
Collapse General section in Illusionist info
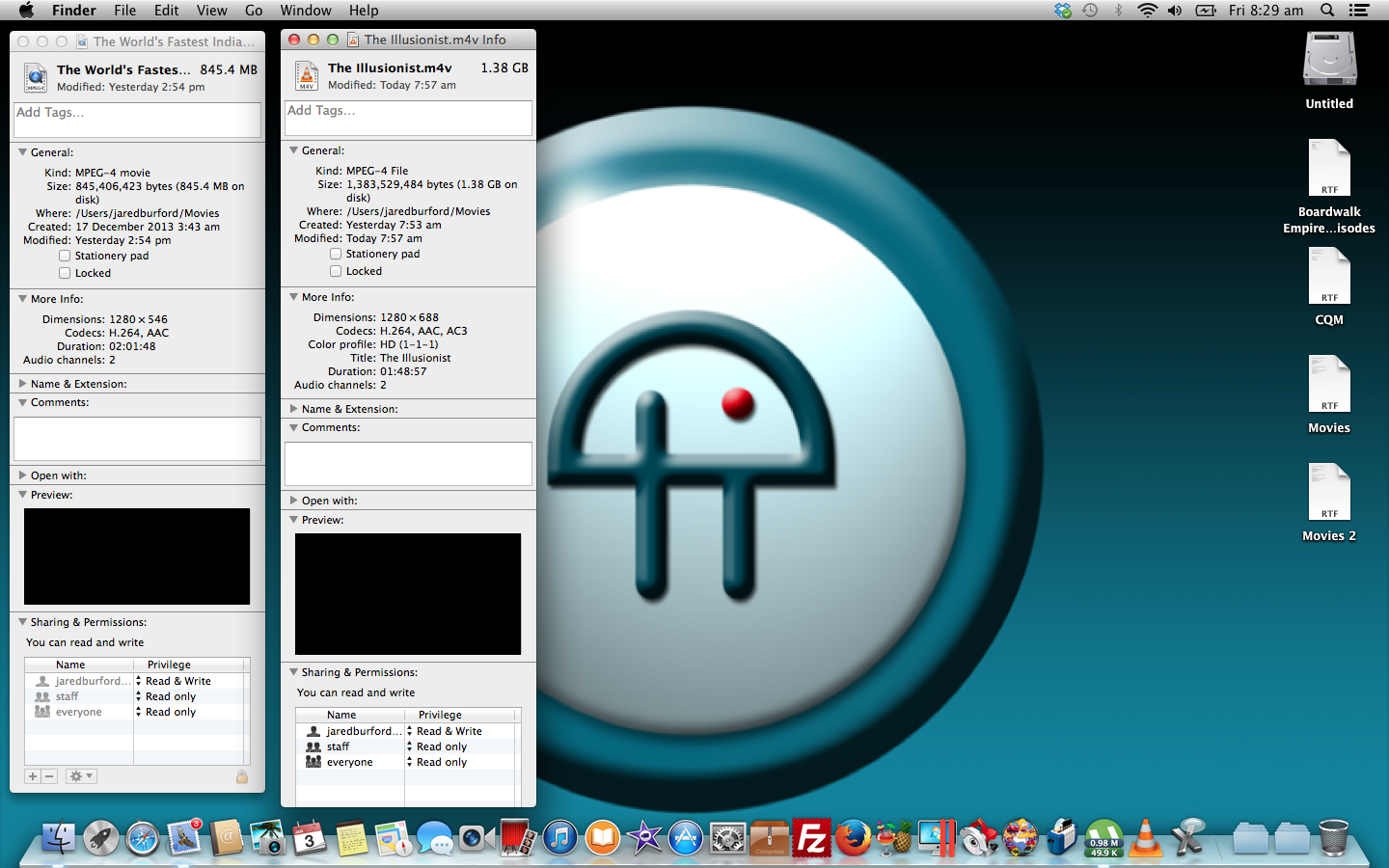[x=294, y=150]
